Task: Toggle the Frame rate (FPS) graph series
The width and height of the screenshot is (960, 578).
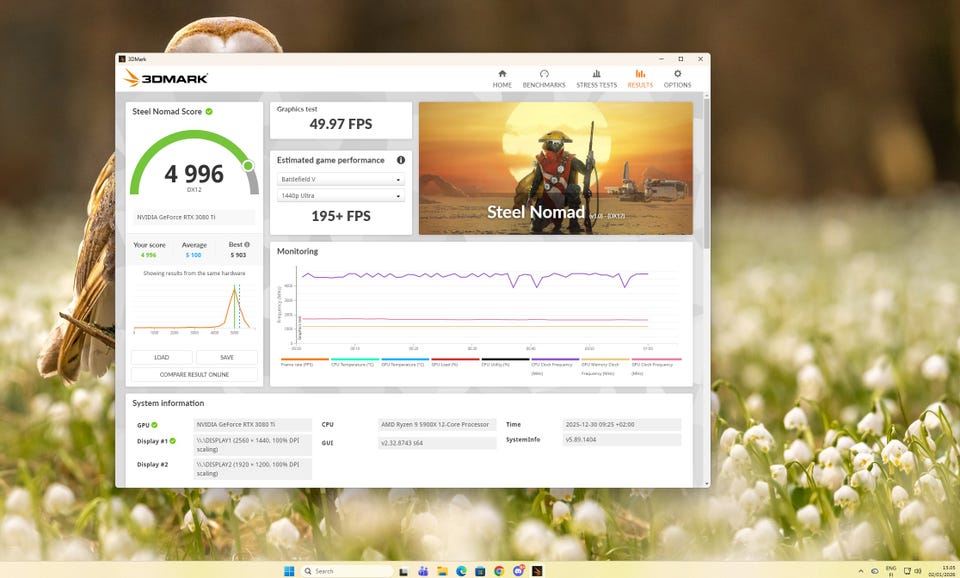Action: coord(305,362)
